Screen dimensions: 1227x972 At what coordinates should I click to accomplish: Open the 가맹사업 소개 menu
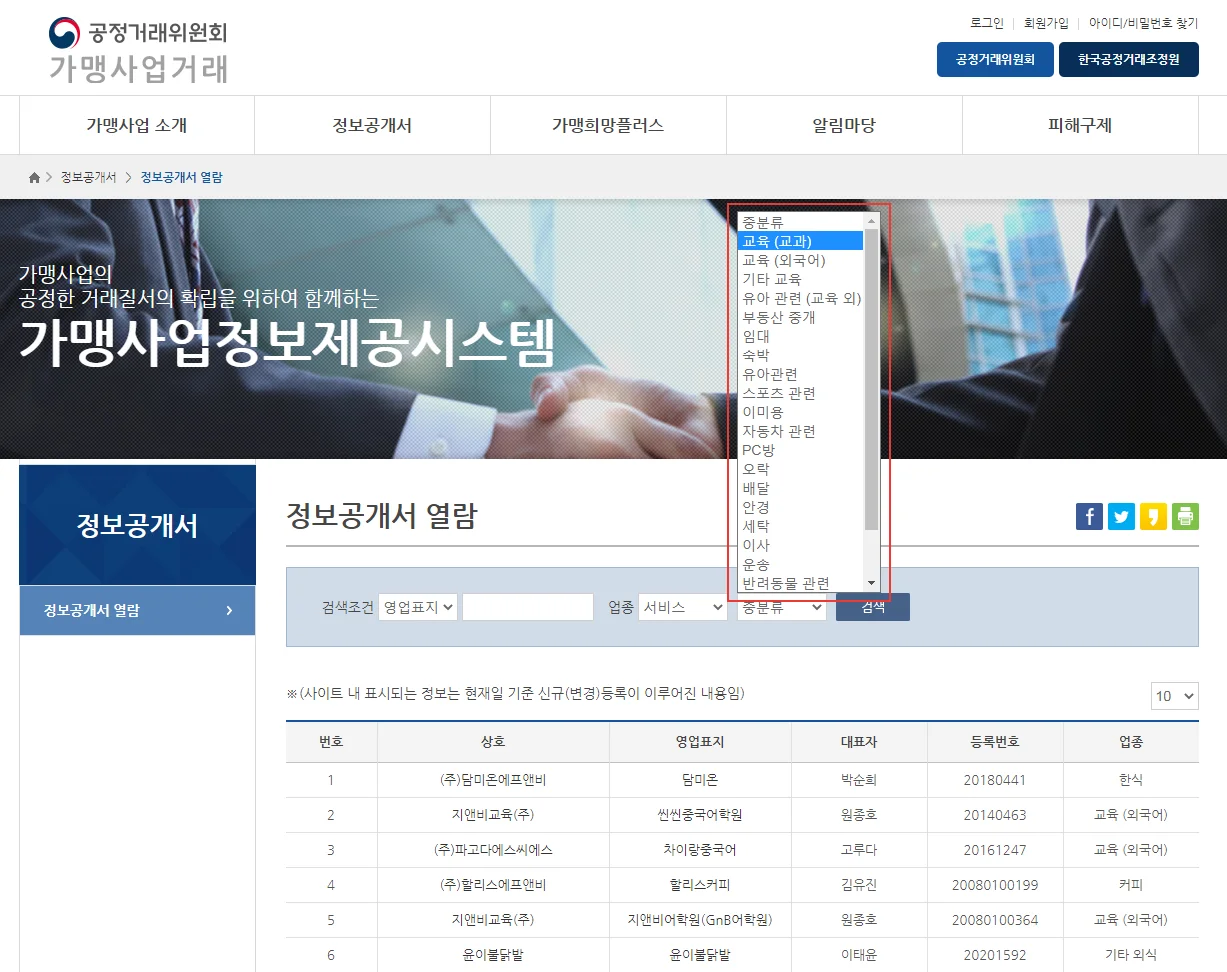click(x=137, y=126)
